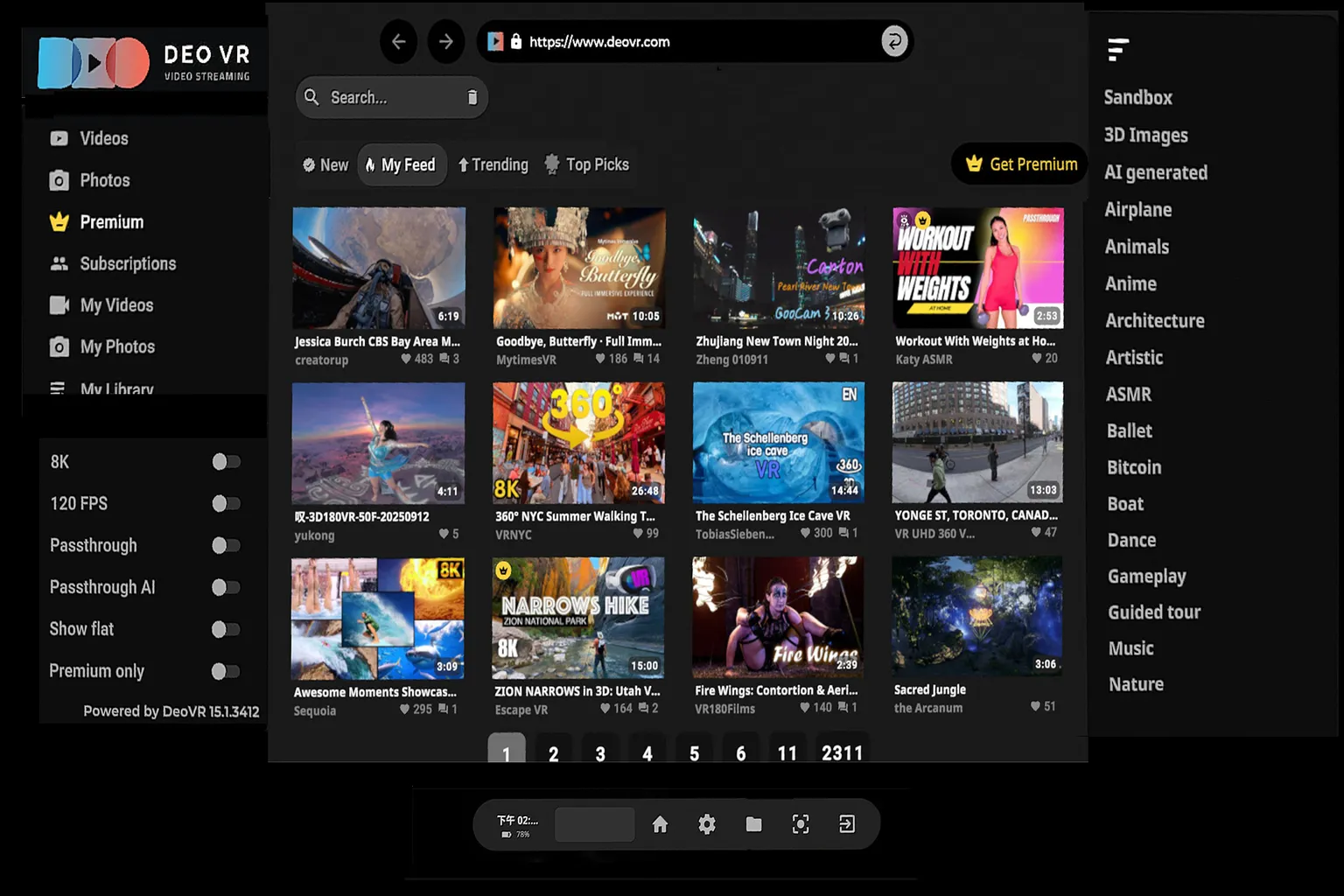Enable the 8K filter toggle
Screen dimensions: 1344x896
click(x=226, y=462)
